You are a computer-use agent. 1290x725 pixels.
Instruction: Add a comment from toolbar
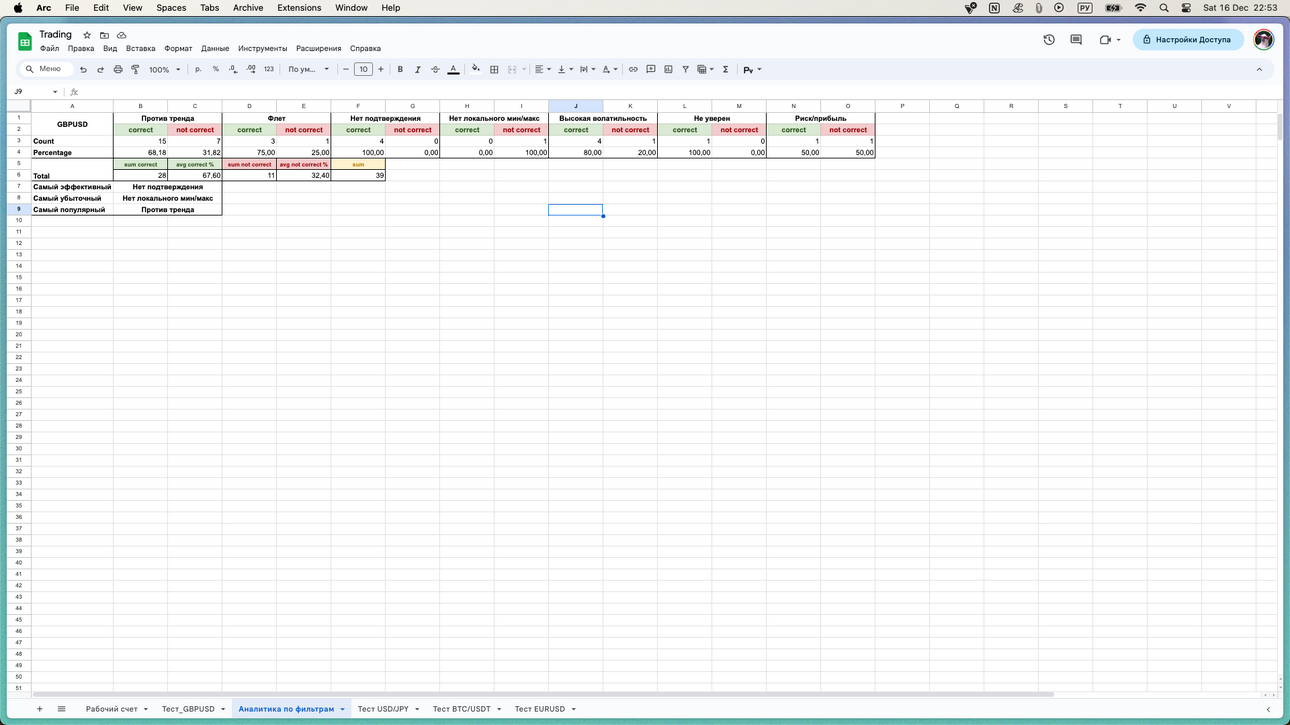pyautogui.click(x=651, y=69)
